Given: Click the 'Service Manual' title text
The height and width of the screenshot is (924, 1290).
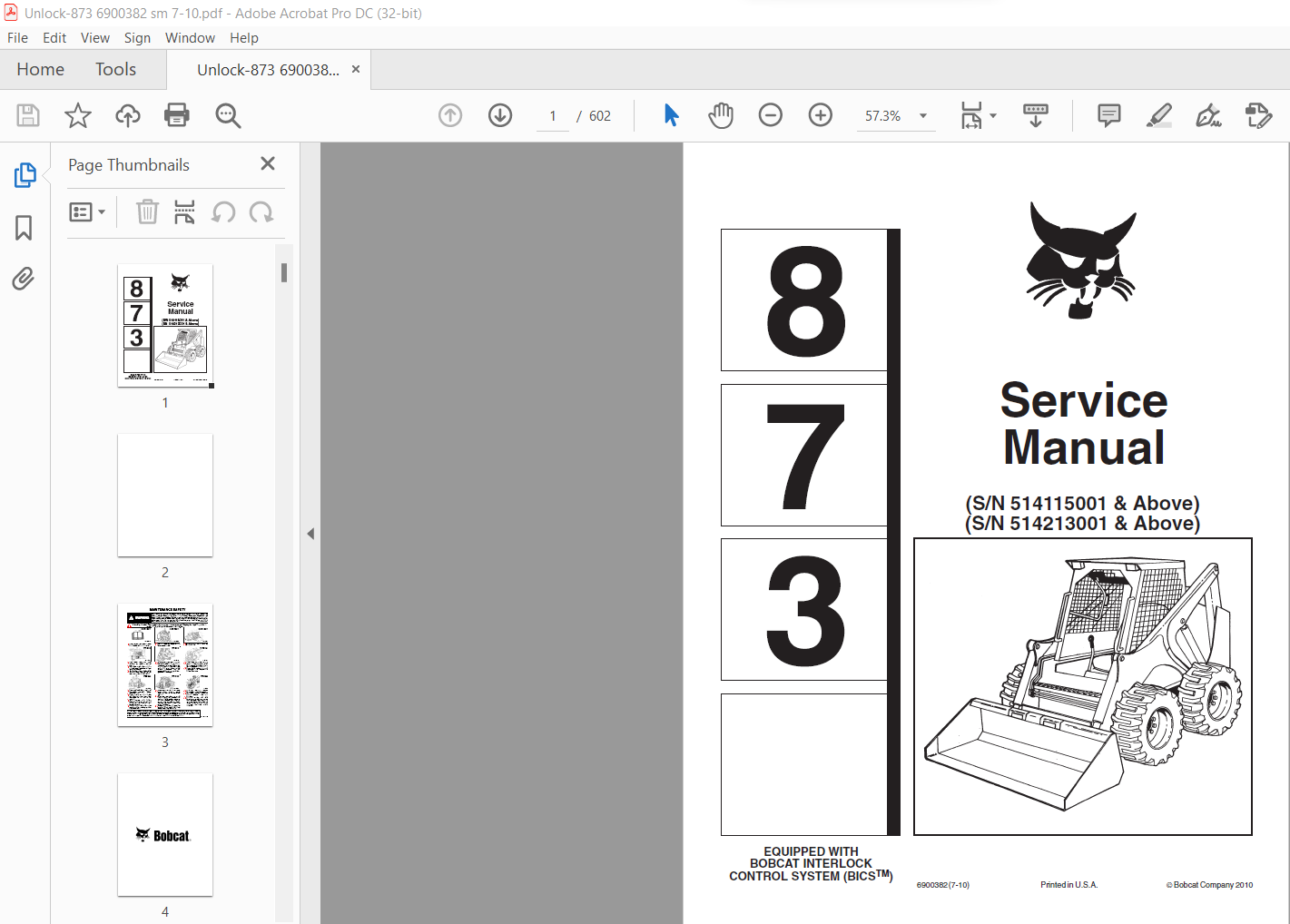Looking at the screenshot, I should [1084, 424].
